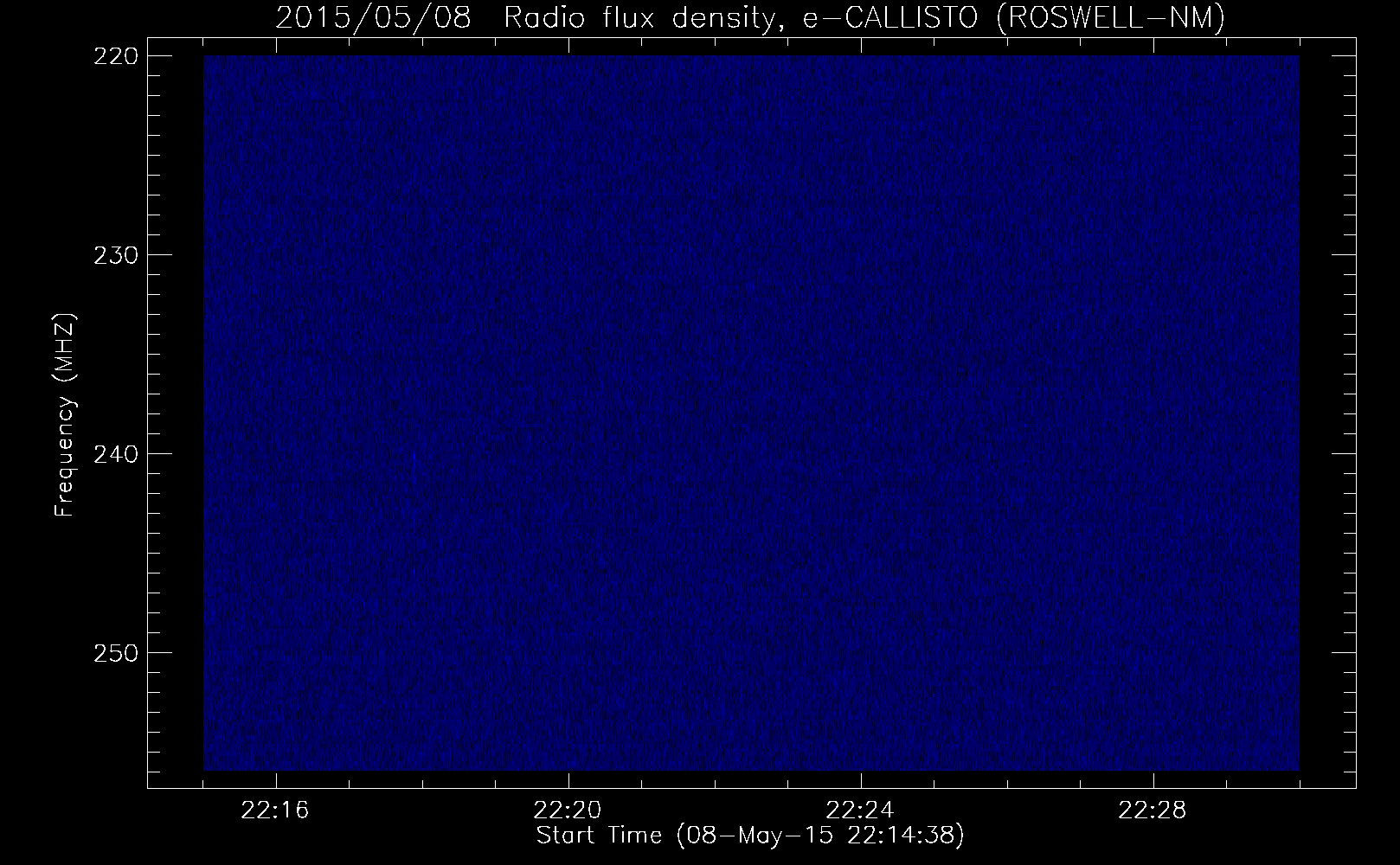
Task: Click the Frequency (MHZ) axis title
Action: pos(66,414)
